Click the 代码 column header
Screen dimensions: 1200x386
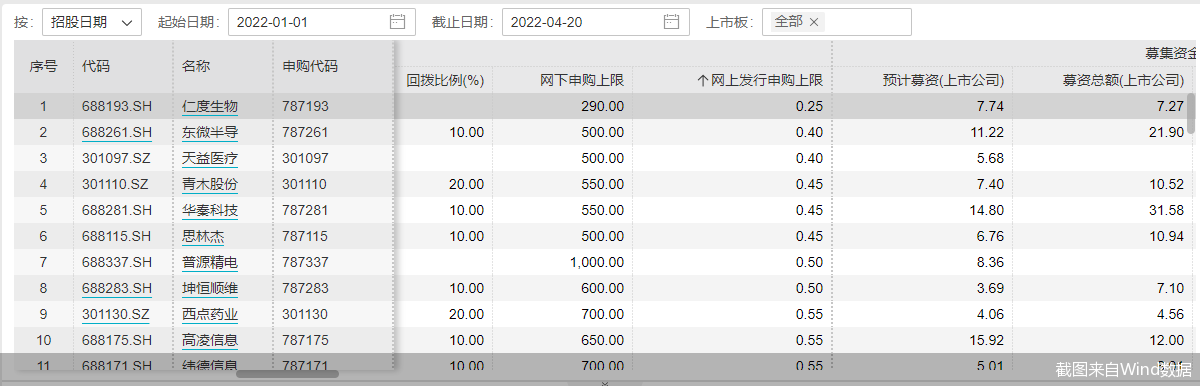[x=96, y=67]
